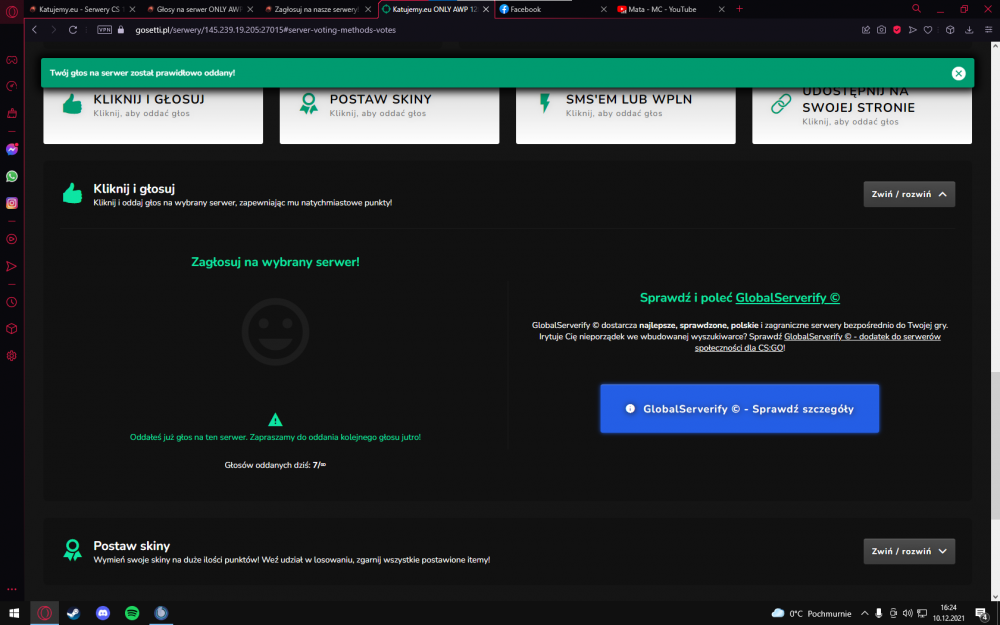Screen dimensions: 1000x625
Task: Select the 'KLIKNIJ I GŁOSUJ' voting card
Action: pyautogui.click(x=153, y=115)
